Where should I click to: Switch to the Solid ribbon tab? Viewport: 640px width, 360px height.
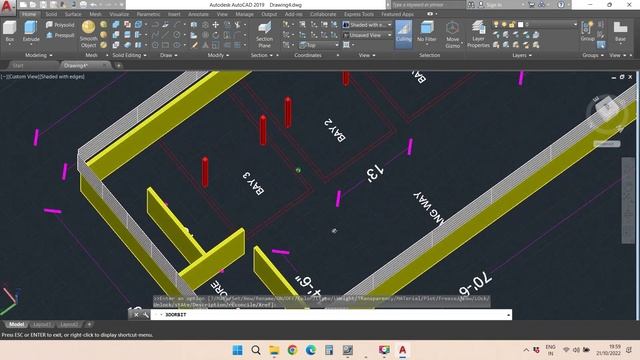click(x=51, y=14)
